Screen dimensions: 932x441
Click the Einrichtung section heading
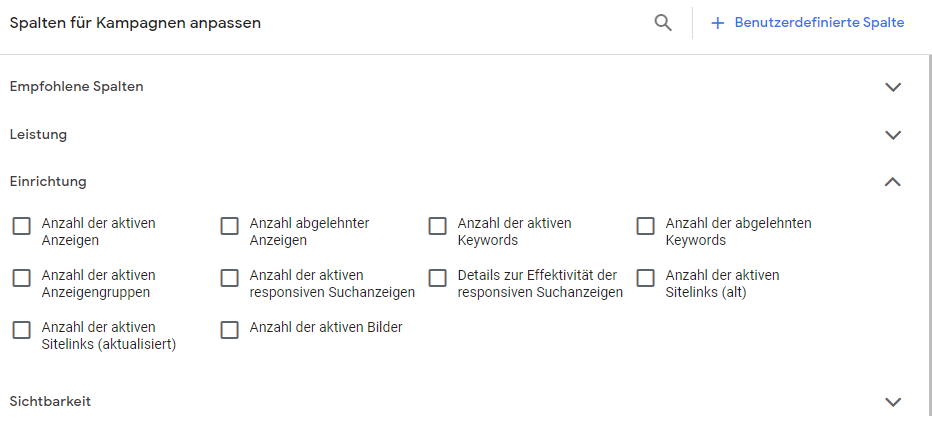(x=48, y=181)
